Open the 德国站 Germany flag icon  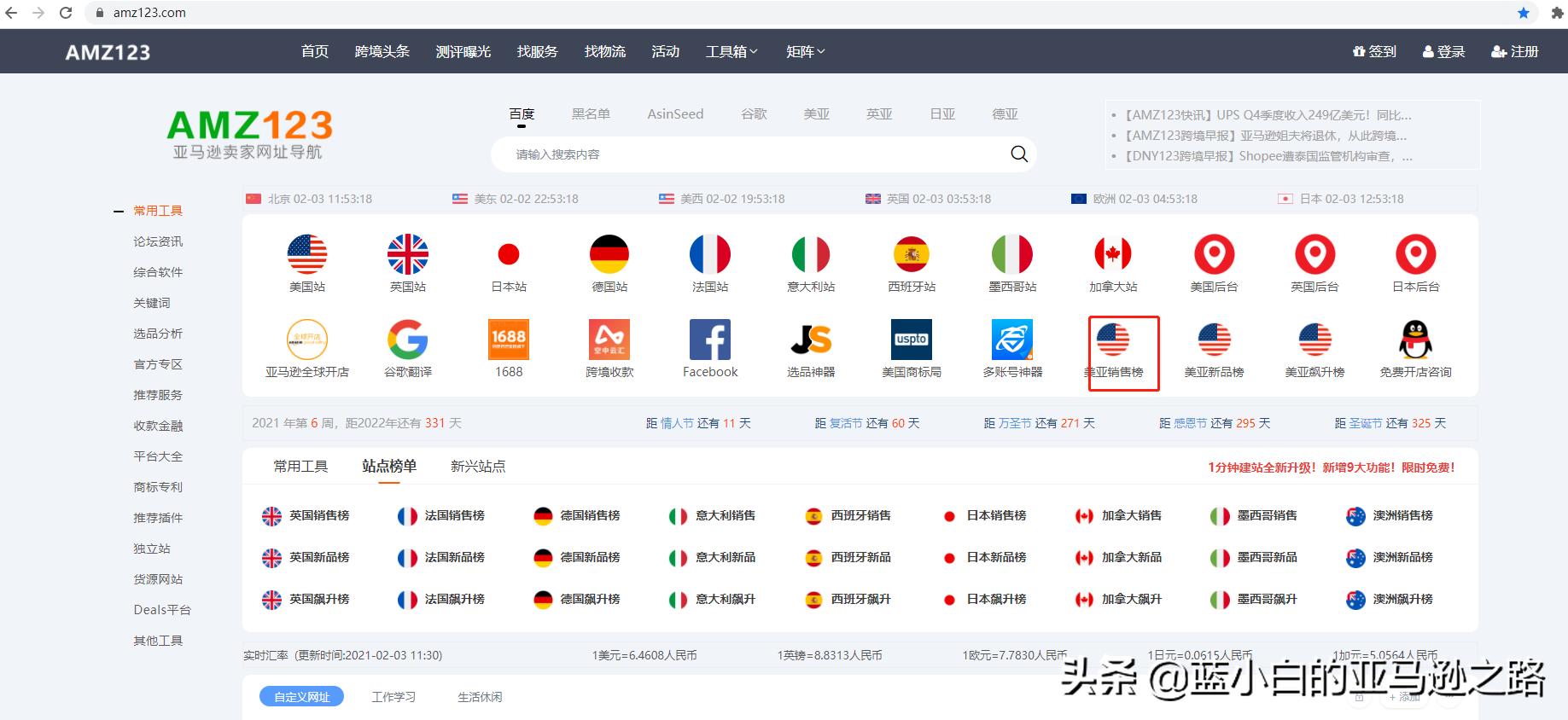(609, 253)
